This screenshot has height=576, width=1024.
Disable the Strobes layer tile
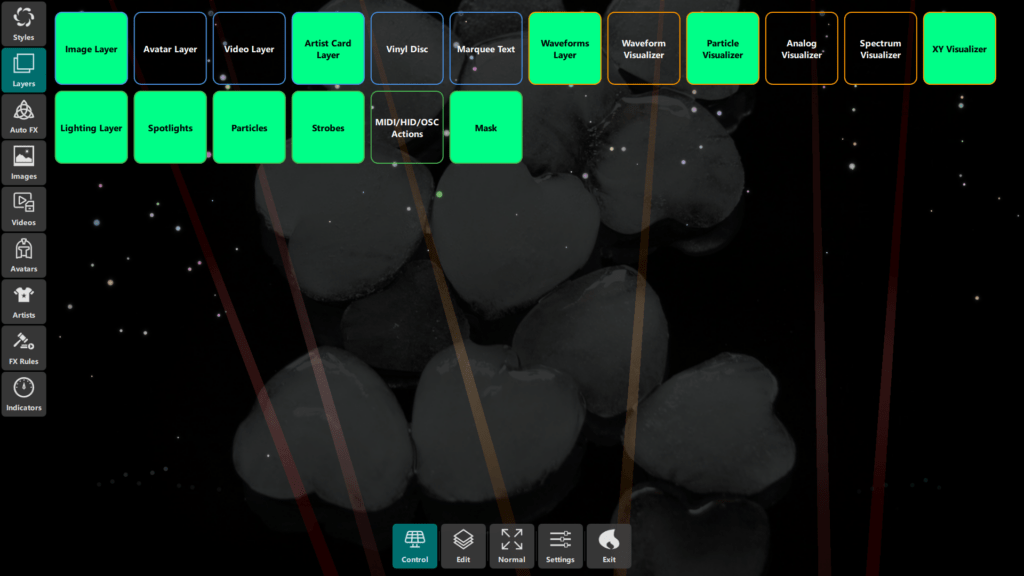(x=328, y=127)
